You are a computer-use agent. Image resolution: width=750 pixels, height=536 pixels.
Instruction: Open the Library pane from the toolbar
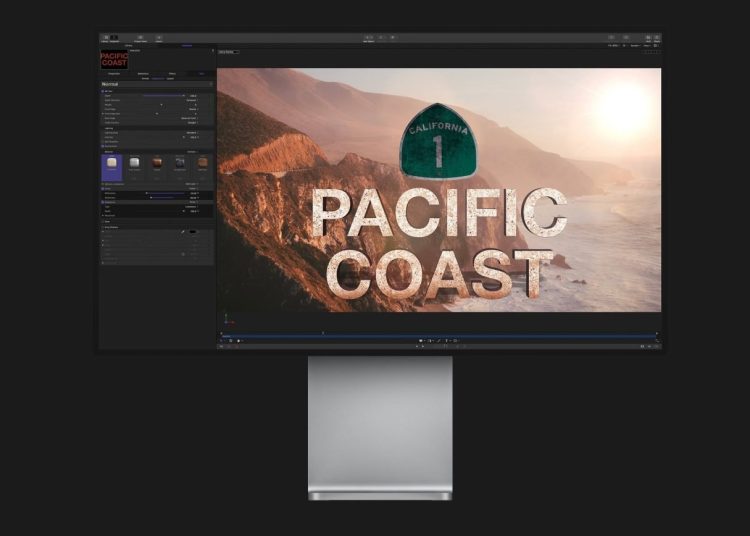point(104,38)
